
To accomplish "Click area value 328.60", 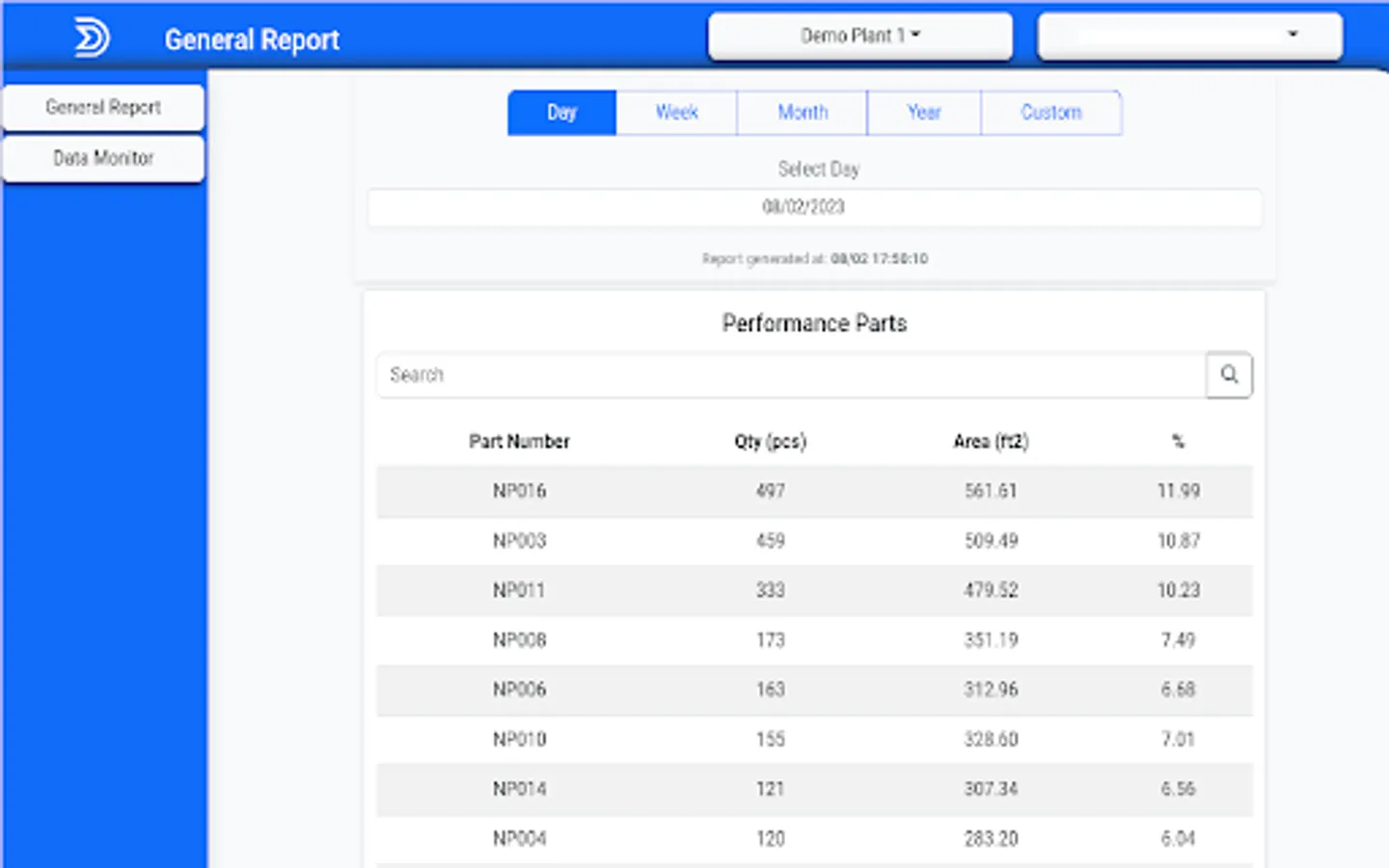I will point(991,740).
